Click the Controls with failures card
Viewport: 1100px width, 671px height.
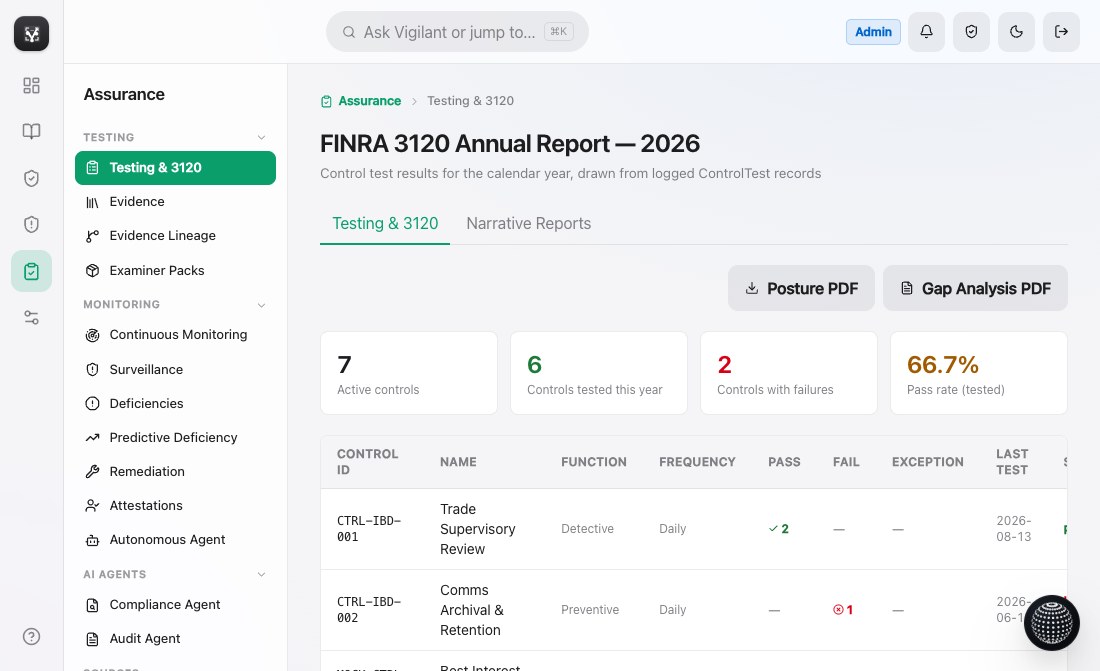pyautogui.click(x=789, y=373)
